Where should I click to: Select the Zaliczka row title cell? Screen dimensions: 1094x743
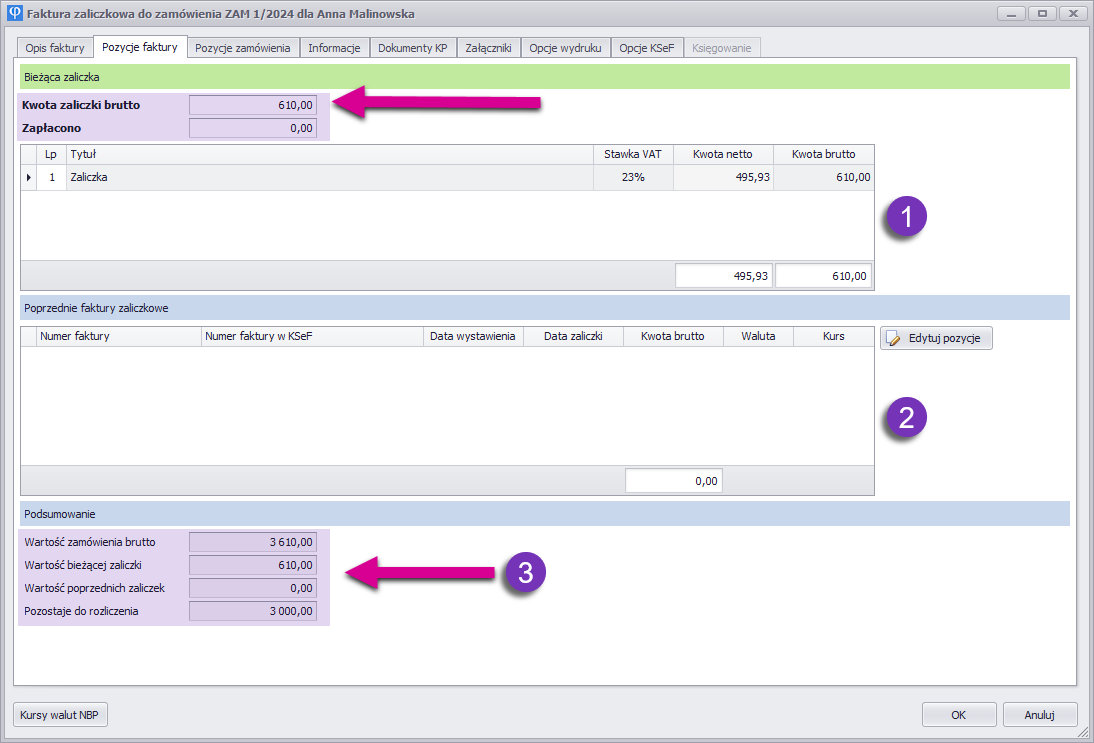pos(330,177)
